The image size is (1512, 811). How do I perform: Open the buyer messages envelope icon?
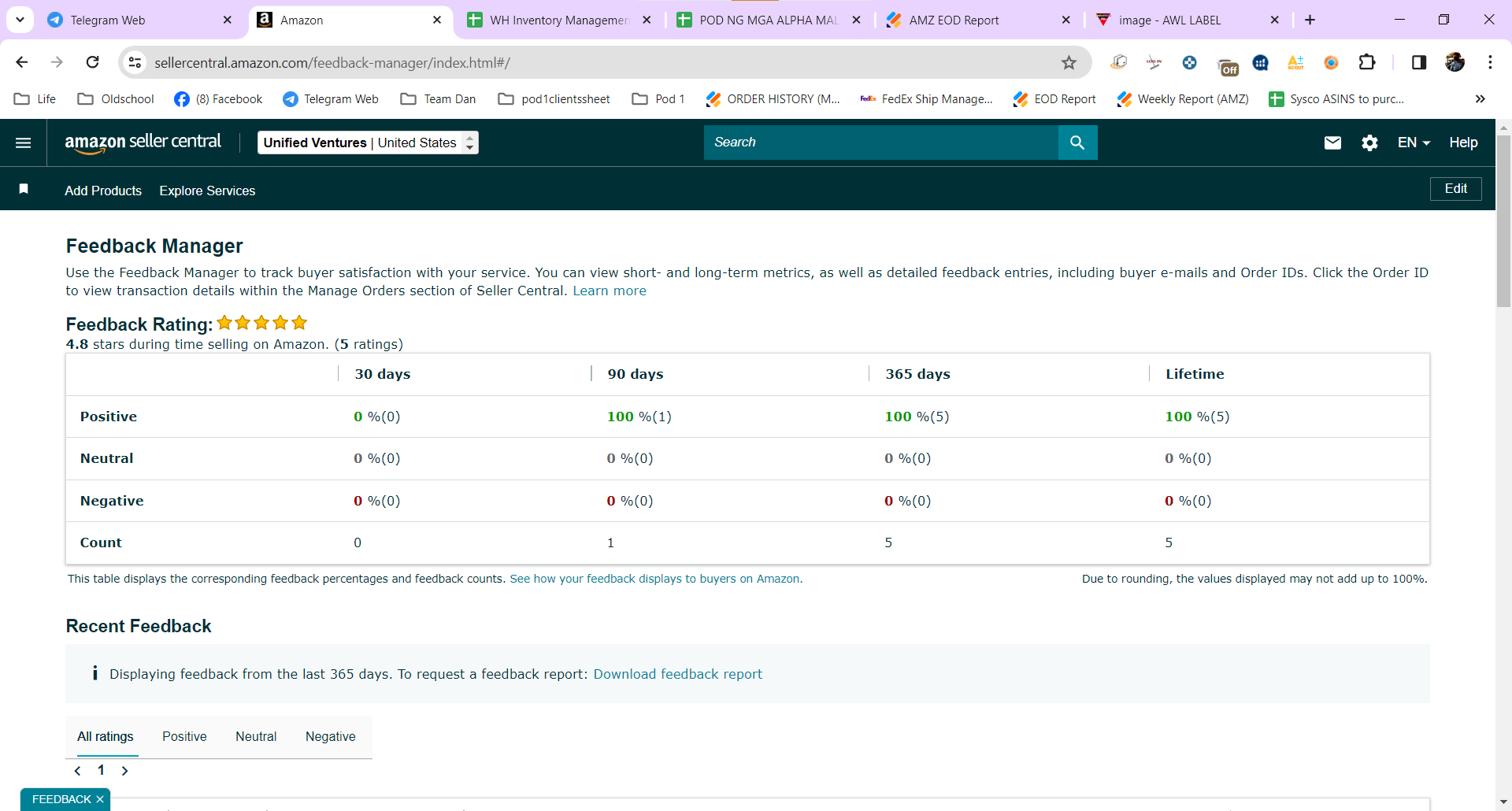(1332, 143)
